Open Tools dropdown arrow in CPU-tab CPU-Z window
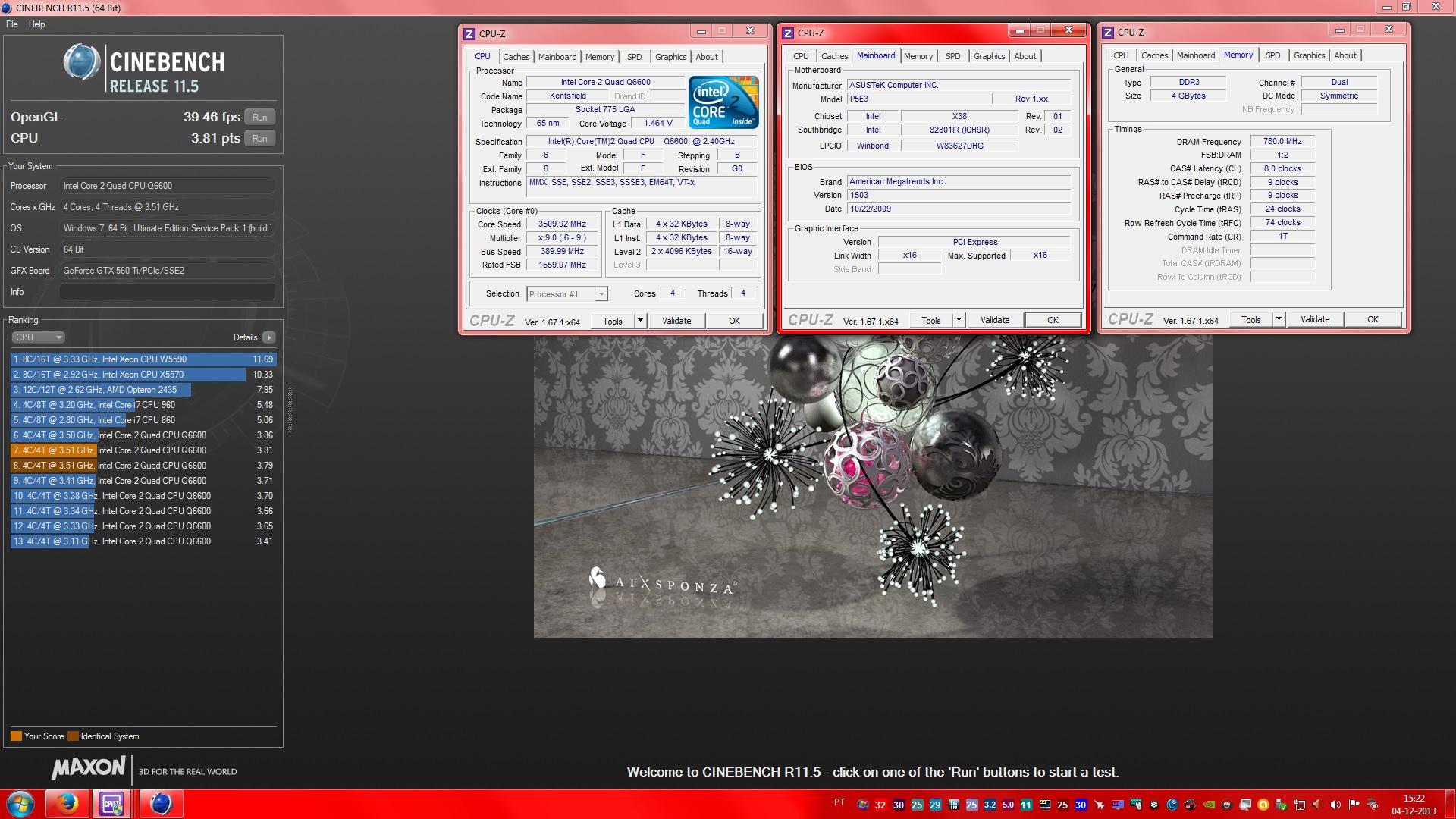 pos(640,321)
